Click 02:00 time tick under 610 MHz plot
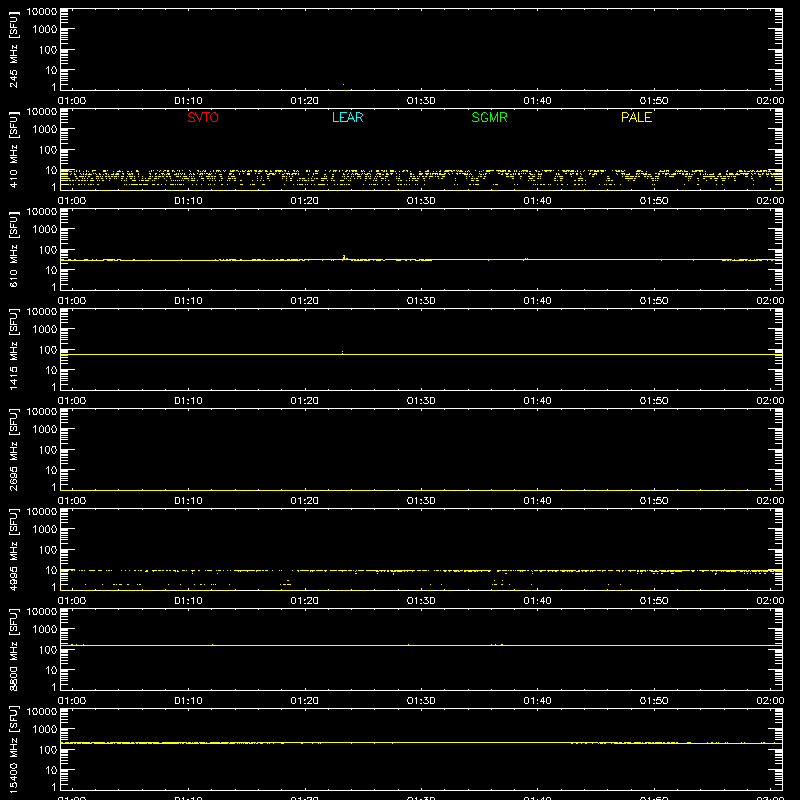The width and height of the screenshot is (800, 800). (770, 301)
